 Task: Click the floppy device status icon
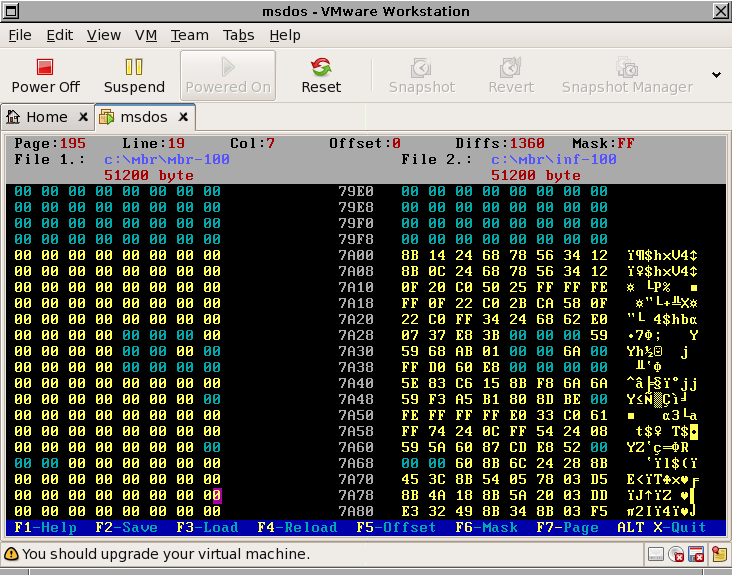click(696, 554)
